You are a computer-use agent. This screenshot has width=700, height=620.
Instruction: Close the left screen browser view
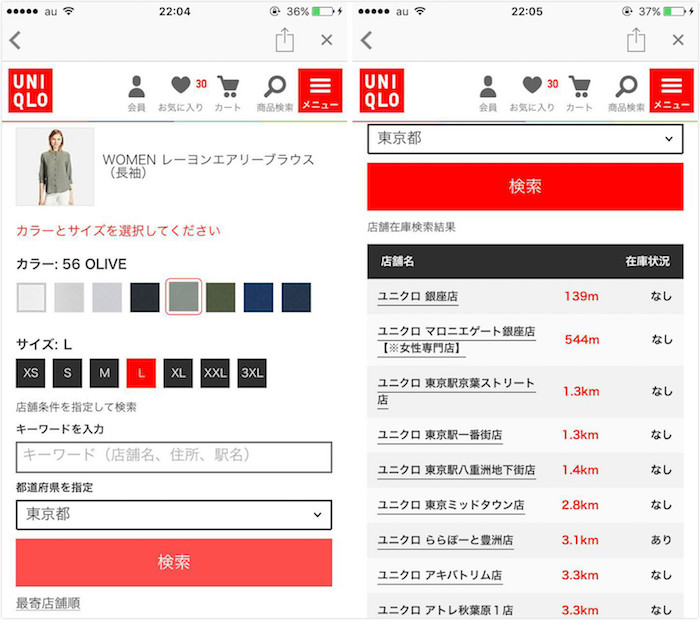click(327, 40)
